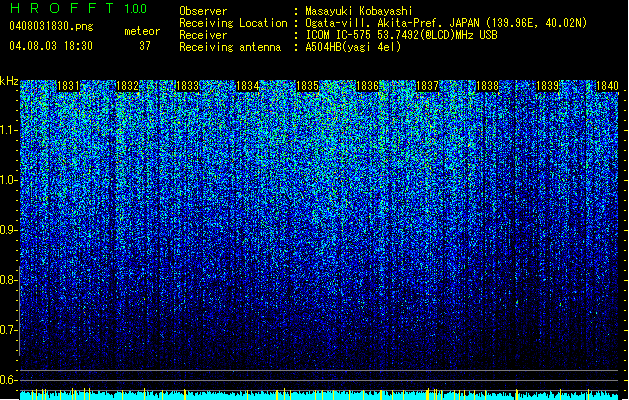Click receiver ICOM IC-575 53.7492 MHz text
Screen dimensions: 629x400
[401, 35]
